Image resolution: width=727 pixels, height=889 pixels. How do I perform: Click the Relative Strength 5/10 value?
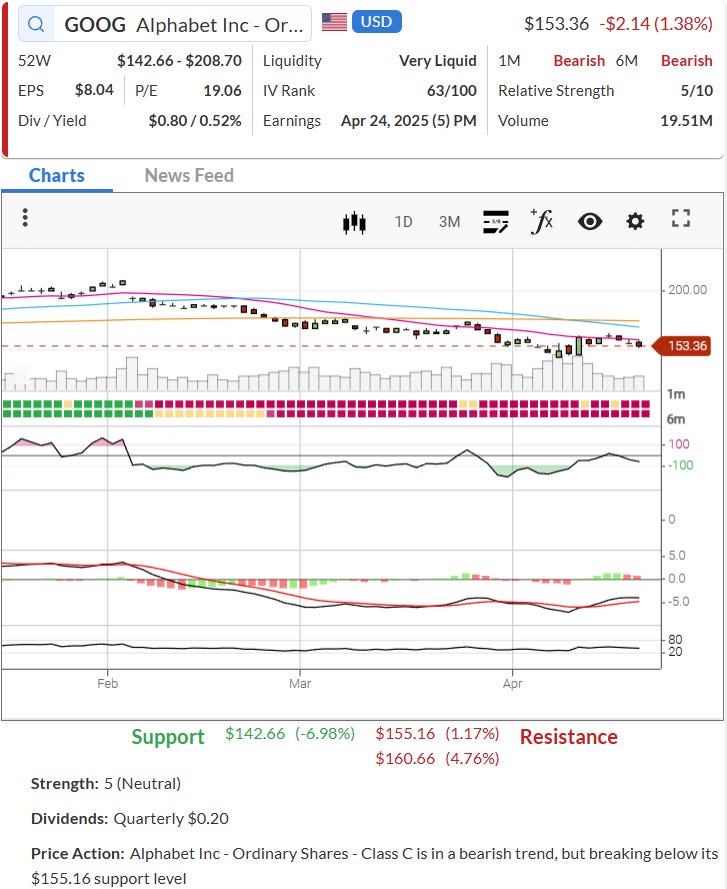[696, 91]
